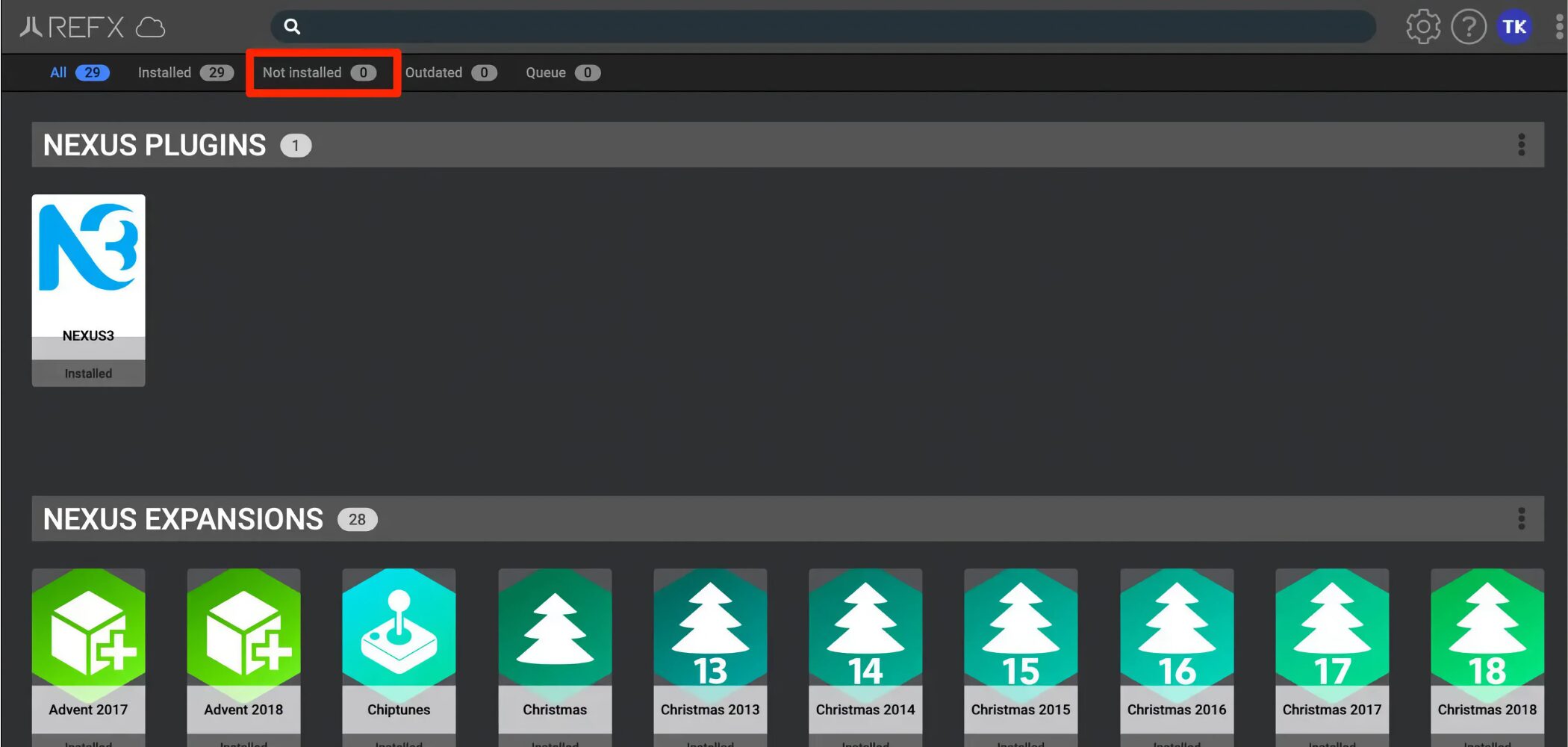This screenshot has height=747, width=1568.
Task: Click the search magnifier icon
Action: click(292, 27)
